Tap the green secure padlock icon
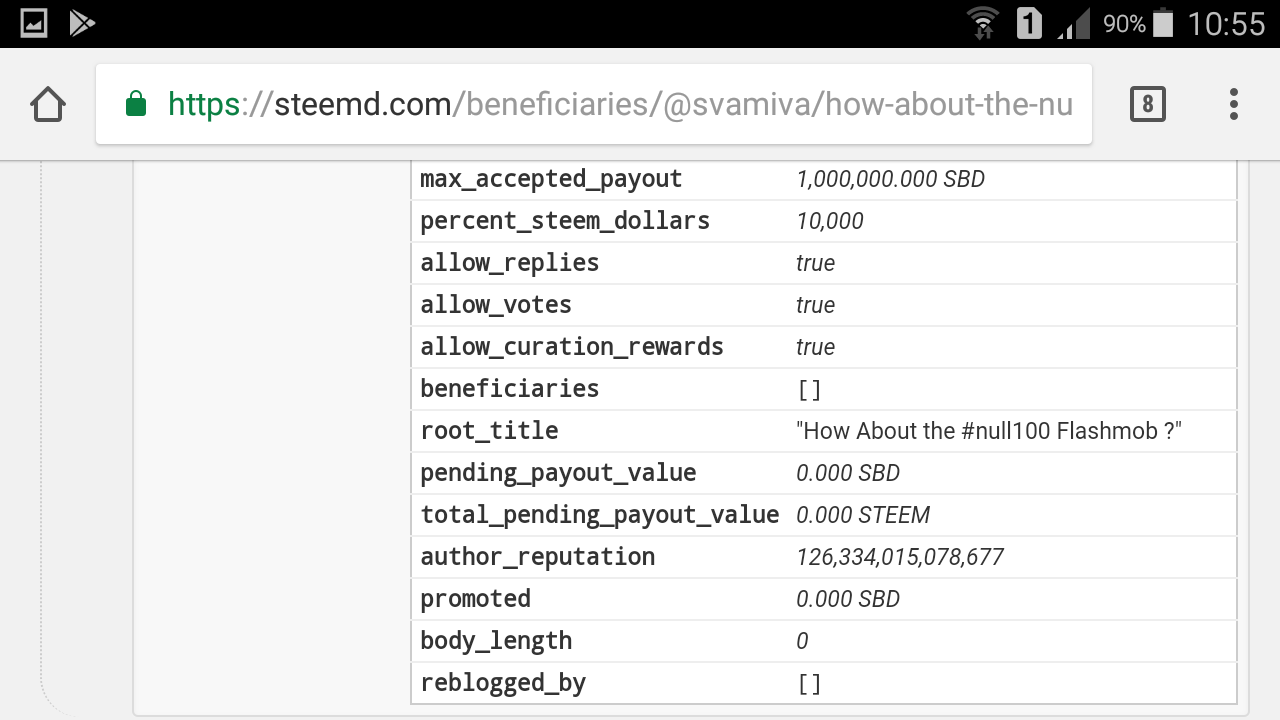This screenshot has width=1280, height=720. 136,104
